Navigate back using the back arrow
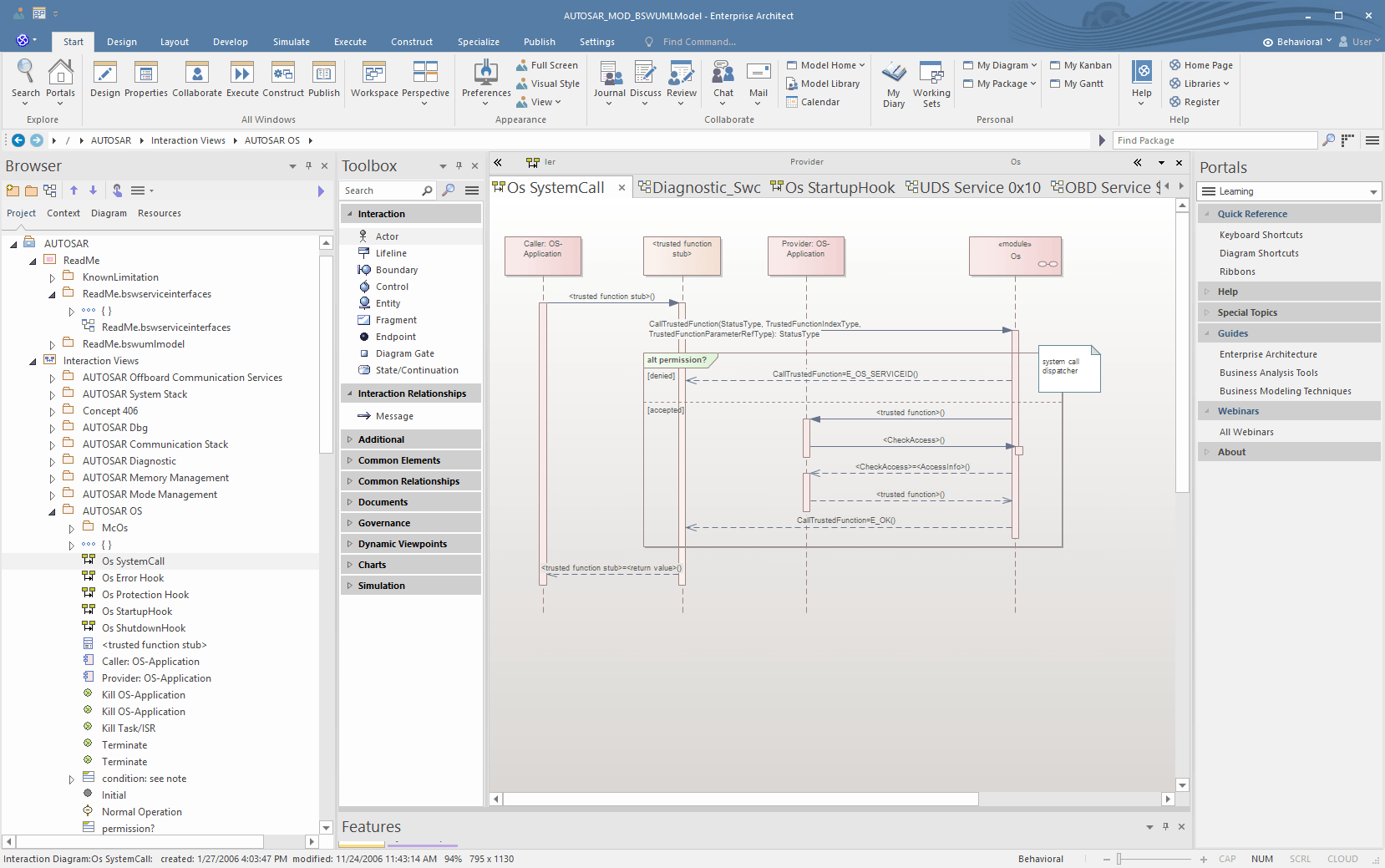 pos(18,140)
